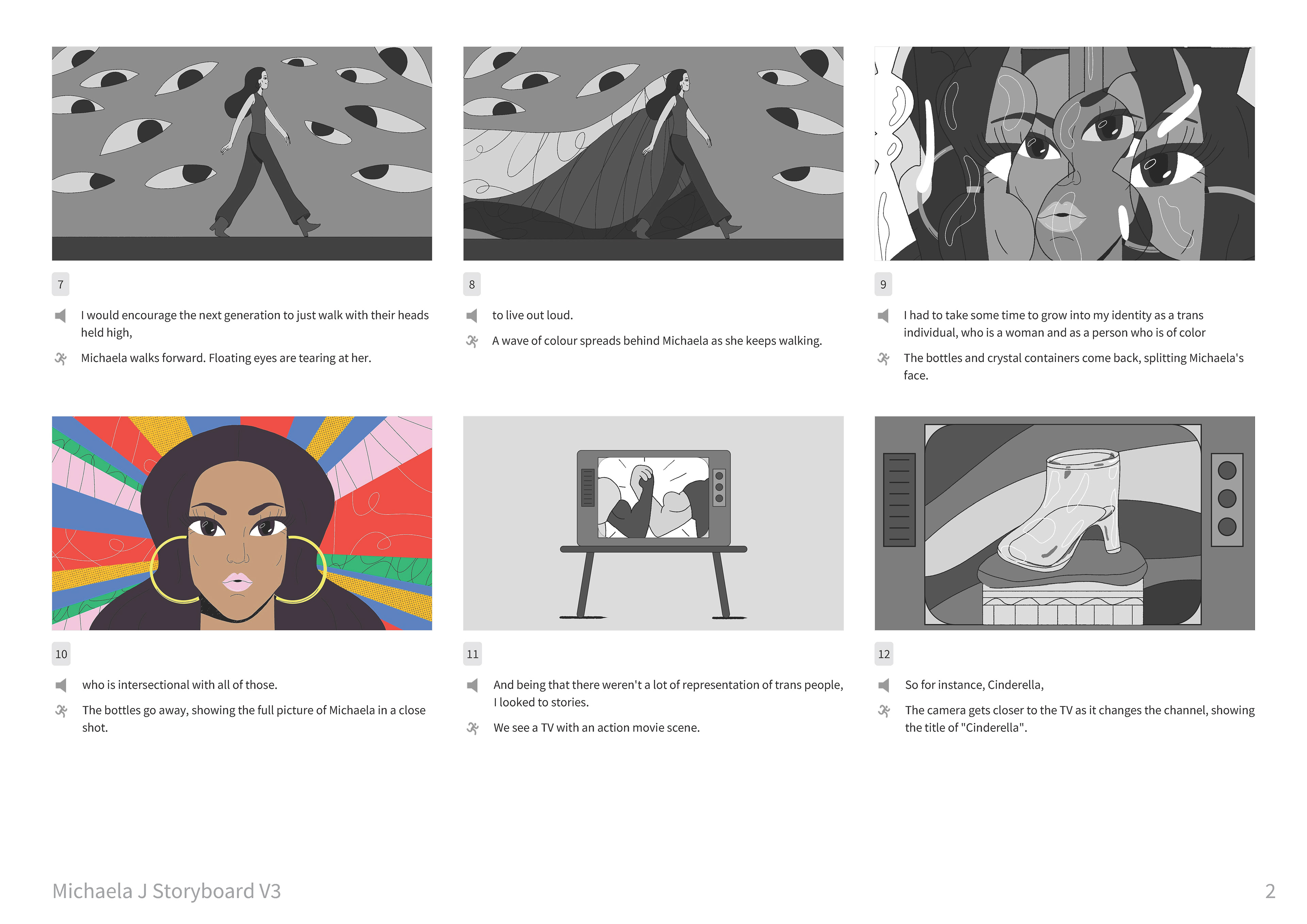Viewport: 1307px width, 924px height.
Task: Click the speaker icon under frame 9
Action: pyautogui.click(x=884, y=315)
